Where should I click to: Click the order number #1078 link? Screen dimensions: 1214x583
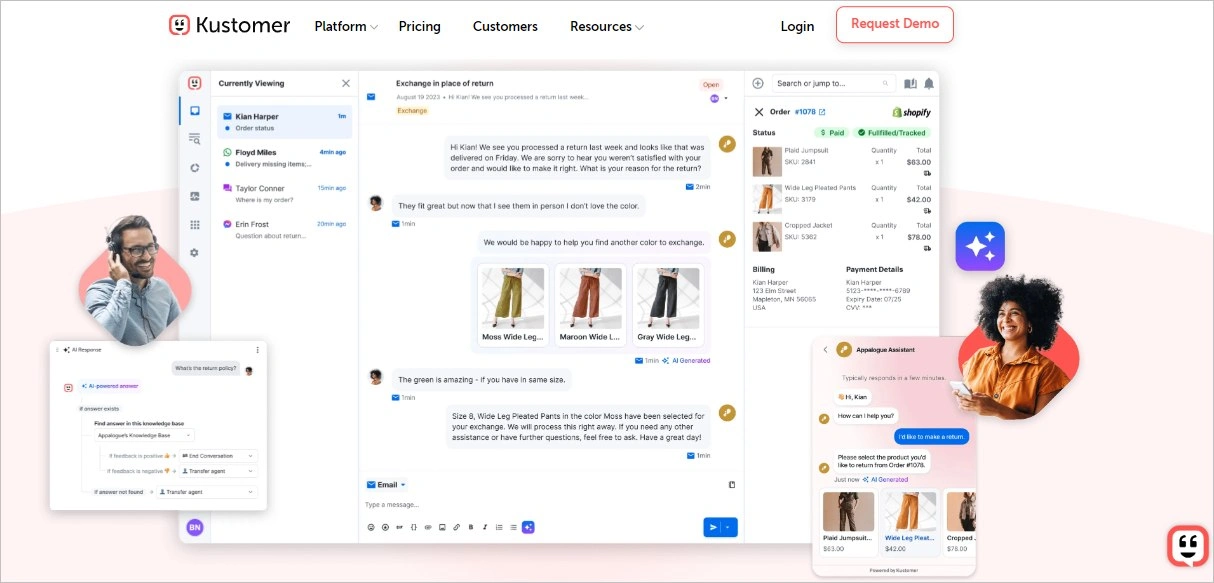(x=806, y=112)
